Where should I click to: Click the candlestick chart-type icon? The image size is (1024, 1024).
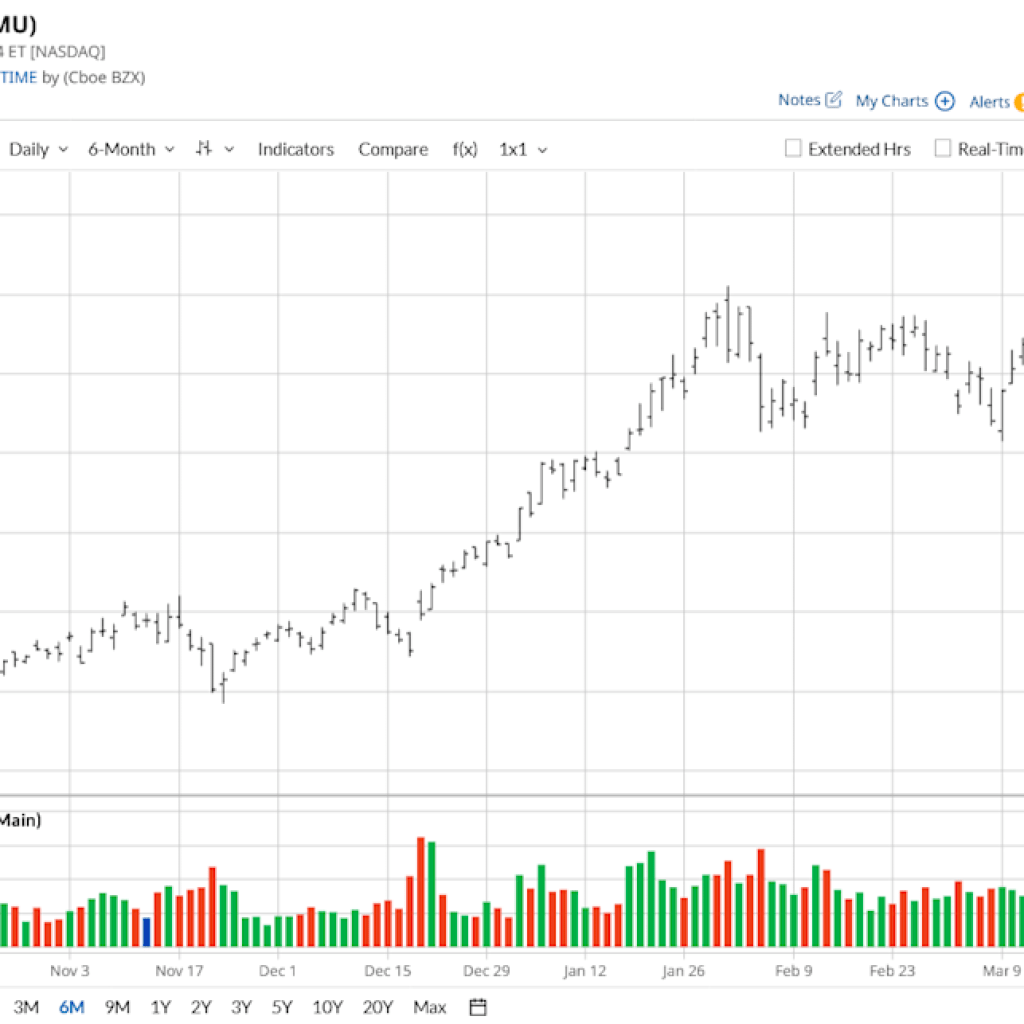[x=203, y=149]
